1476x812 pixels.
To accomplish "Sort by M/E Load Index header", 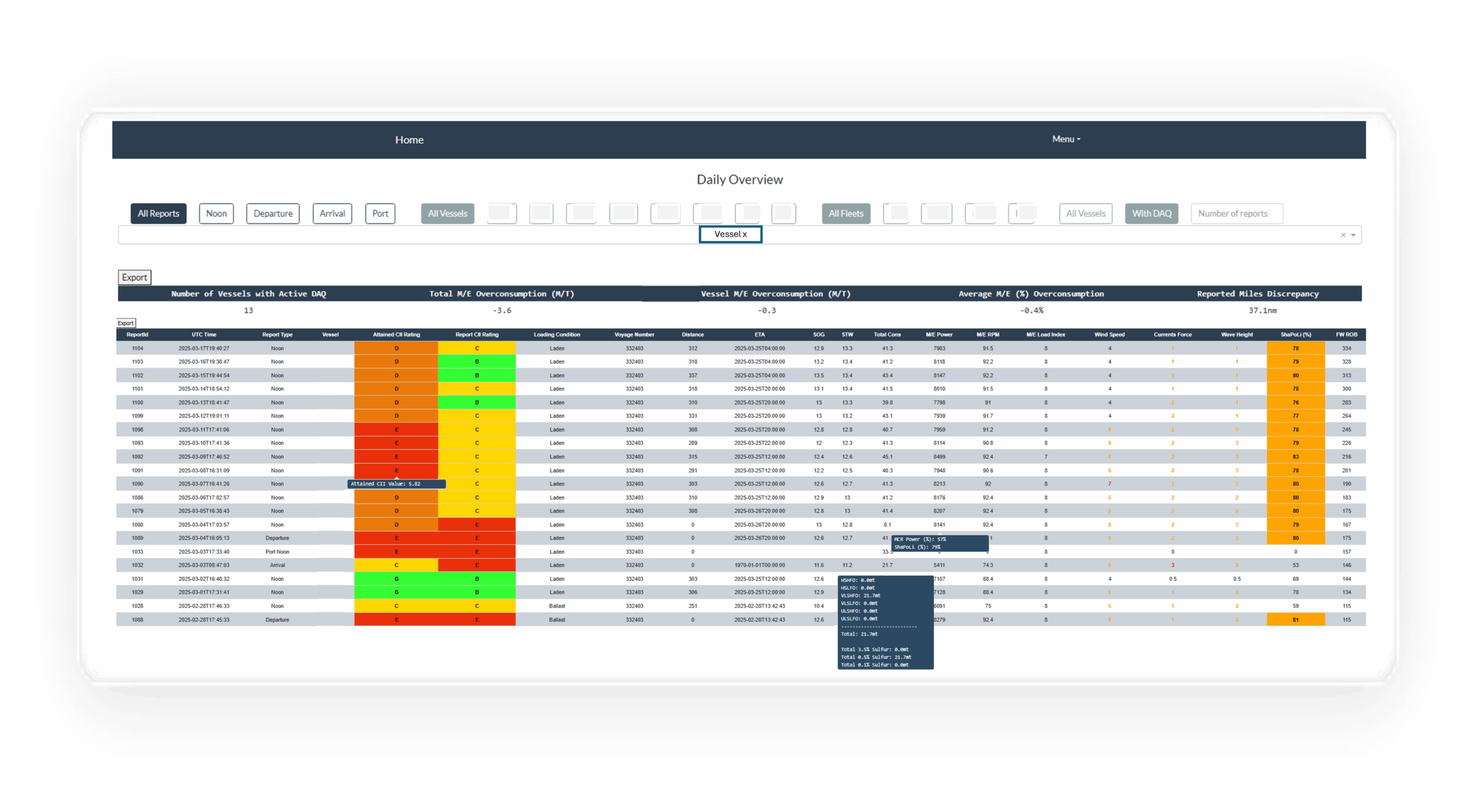I will tap(1045, 335).
